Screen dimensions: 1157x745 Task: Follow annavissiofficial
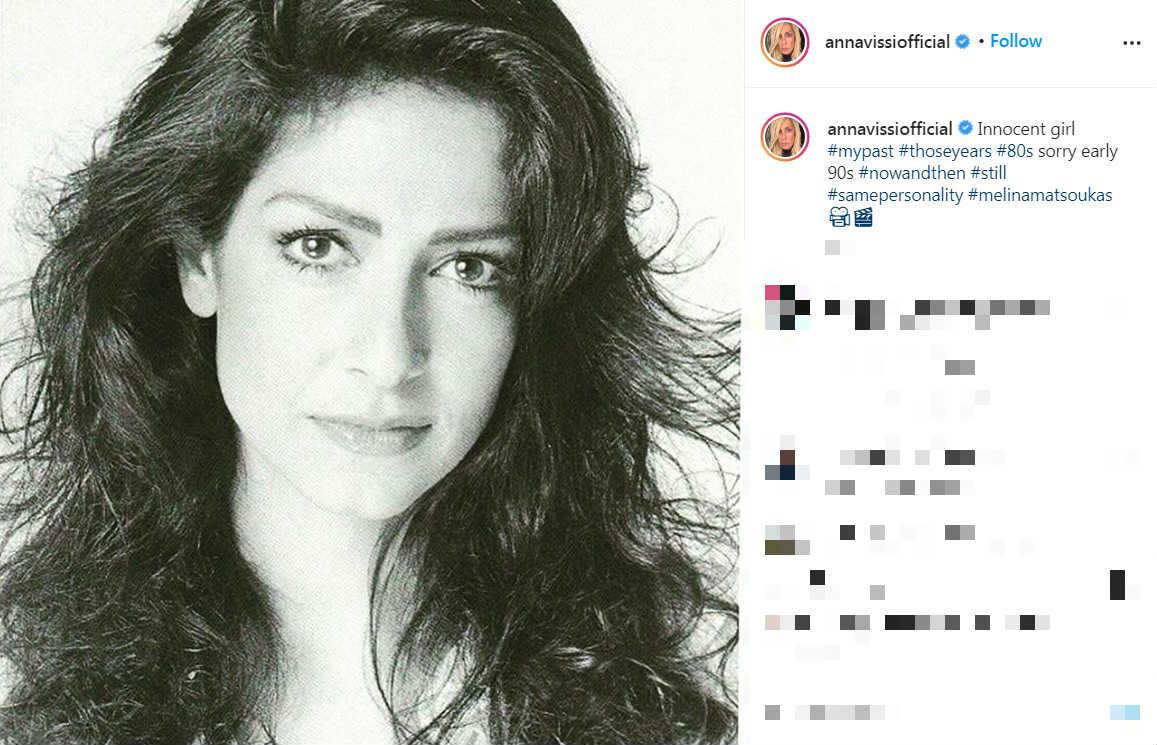(x=1015, y=41)
